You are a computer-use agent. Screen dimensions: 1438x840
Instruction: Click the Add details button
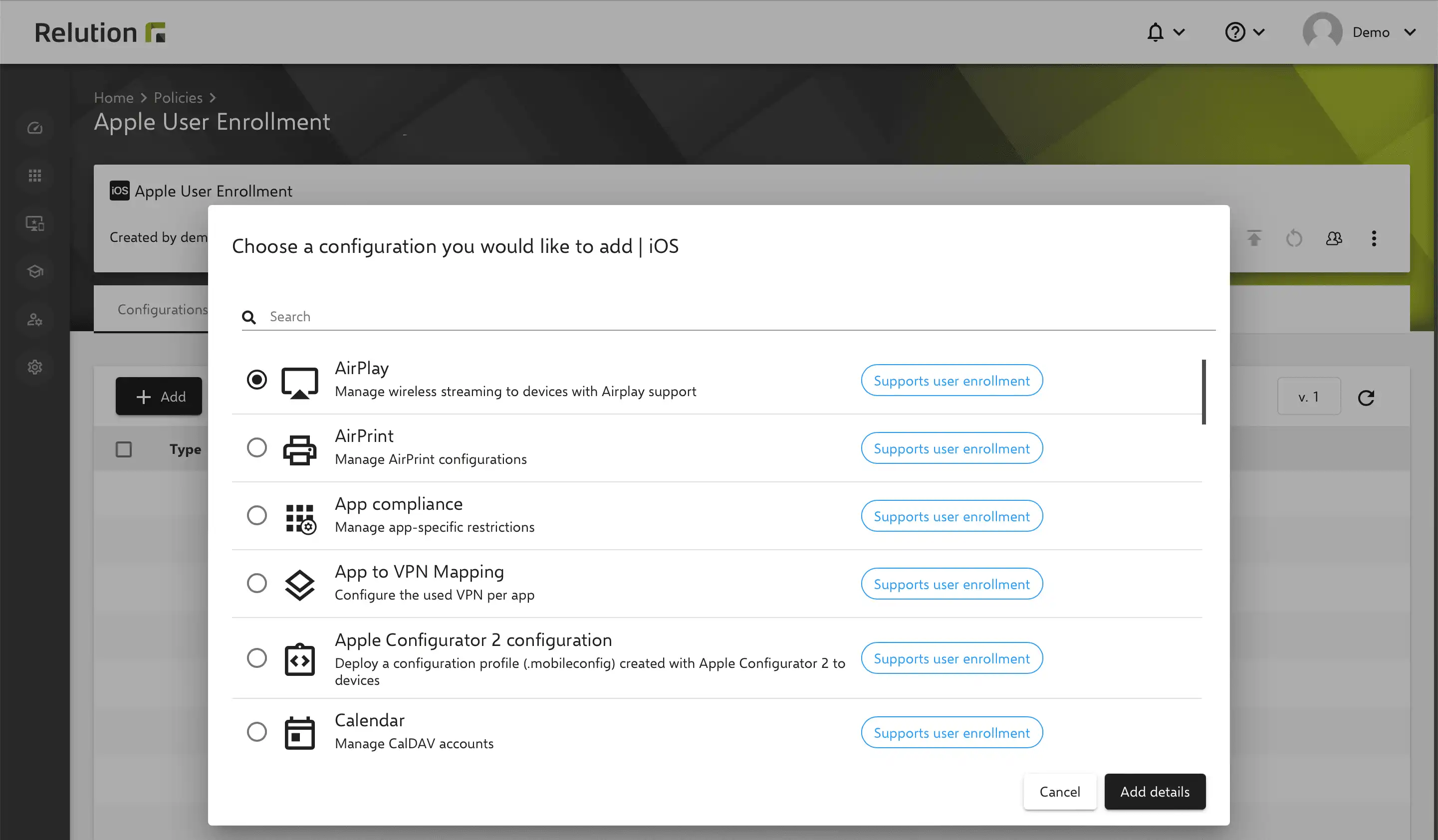(1155, 792)
